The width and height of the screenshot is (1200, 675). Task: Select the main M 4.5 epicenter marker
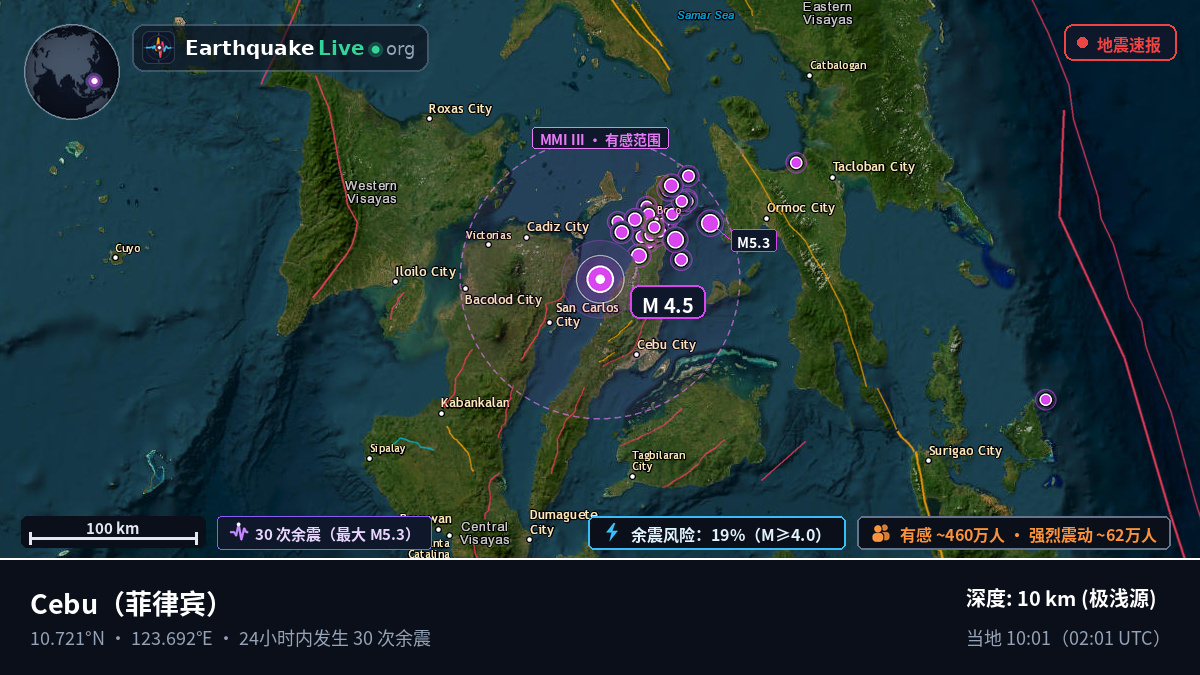600,280
